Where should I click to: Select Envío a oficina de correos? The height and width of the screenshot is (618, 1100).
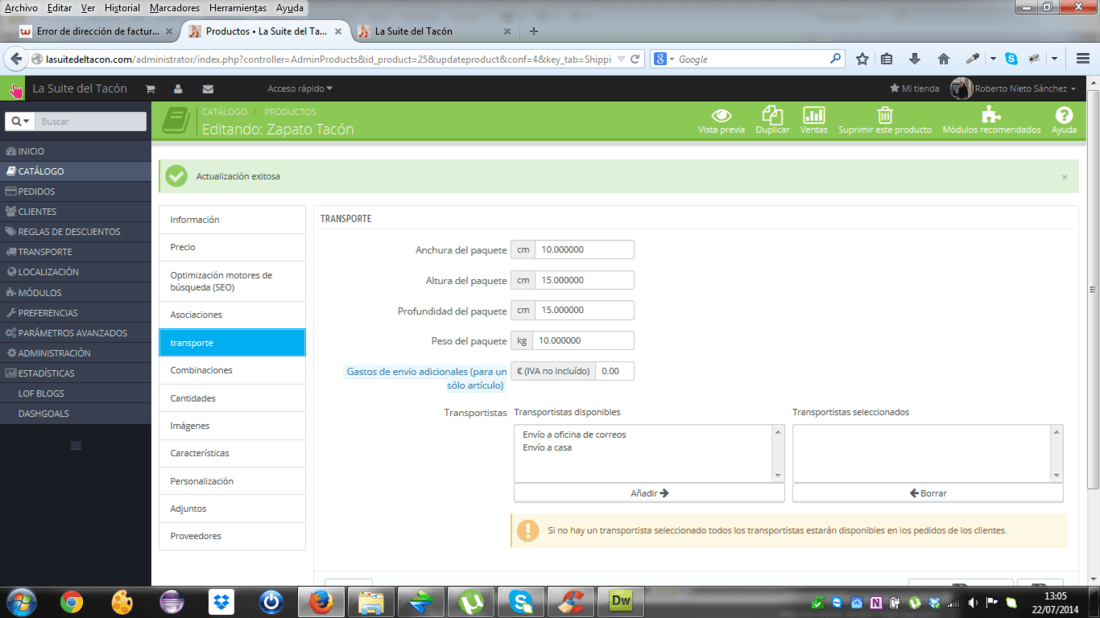coord(574,435)
